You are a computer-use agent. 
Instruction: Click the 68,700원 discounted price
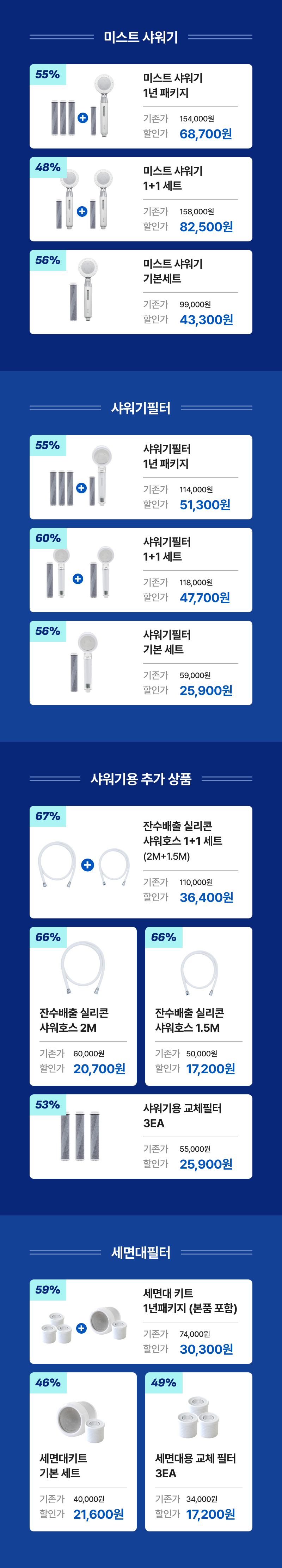(206, 134)
